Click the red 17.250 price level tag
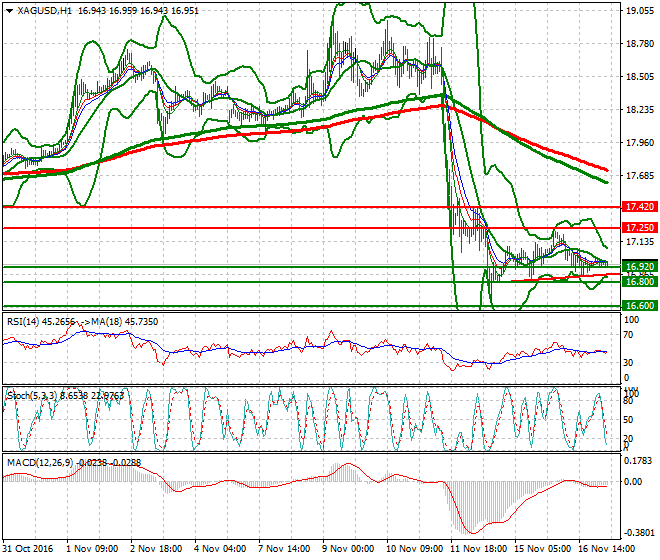 point(638,228)
